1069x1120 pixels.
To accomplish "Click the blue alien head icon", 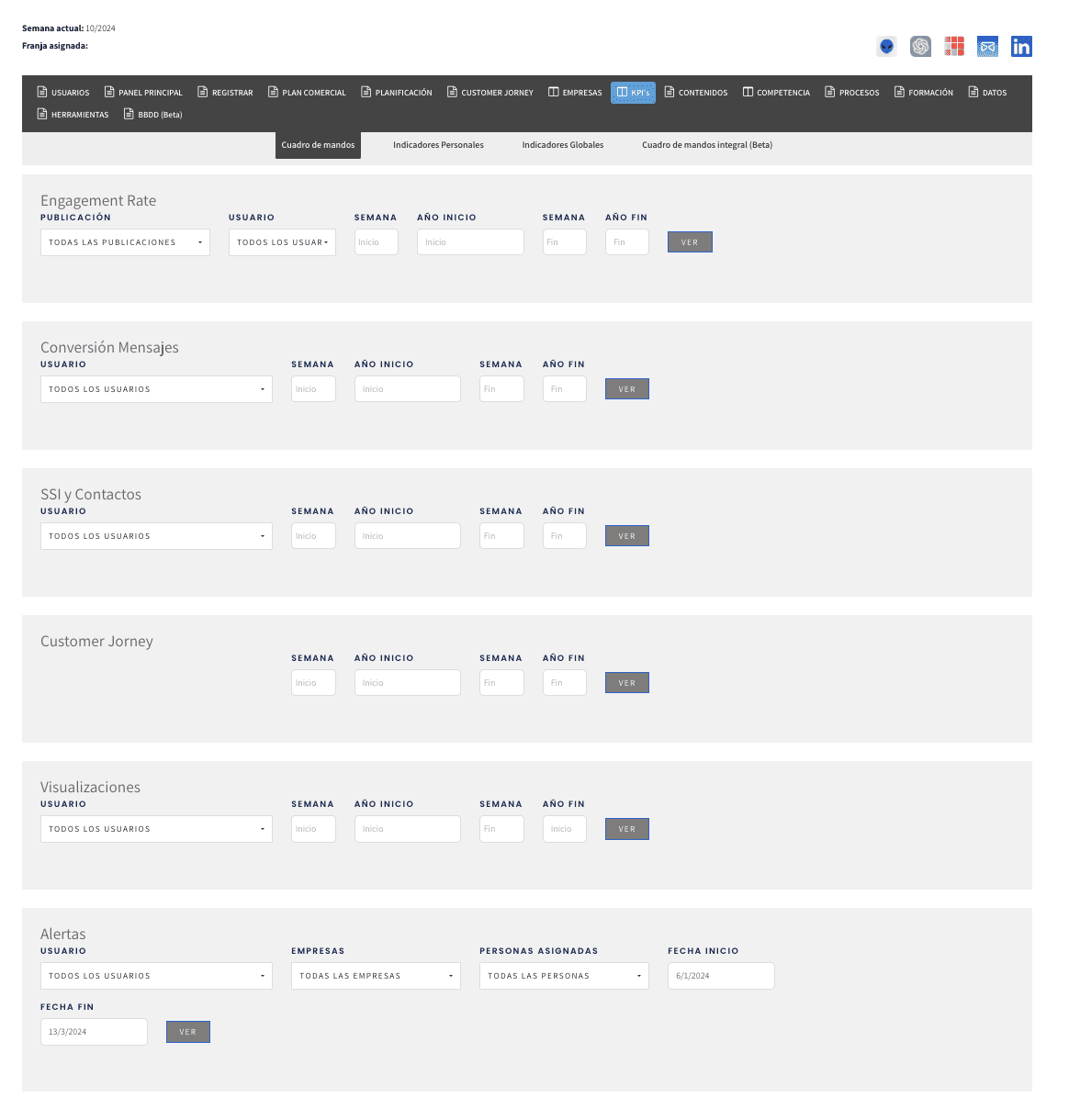I will (886, 47).
